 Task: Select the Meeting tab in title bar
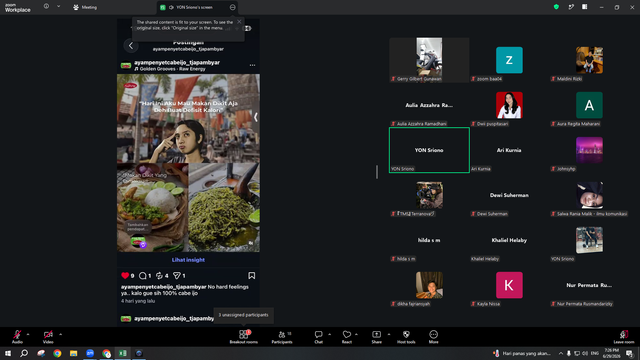pos(85,7)
